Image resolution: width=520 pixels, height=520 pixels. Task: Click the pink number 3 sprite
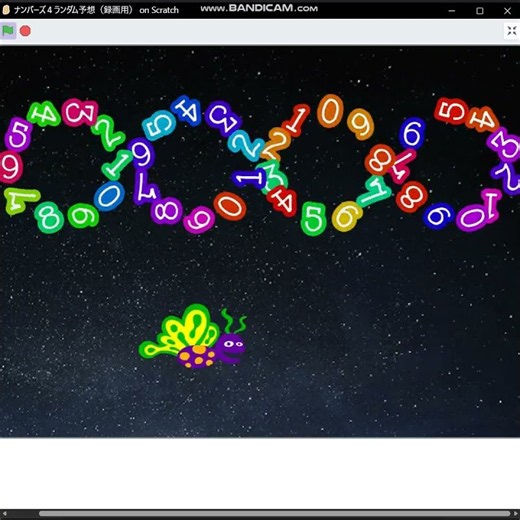tap(80, 113)
